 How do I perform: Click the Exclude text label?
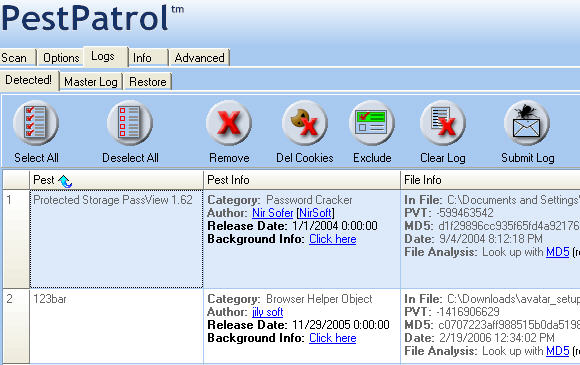coord(372,158)
